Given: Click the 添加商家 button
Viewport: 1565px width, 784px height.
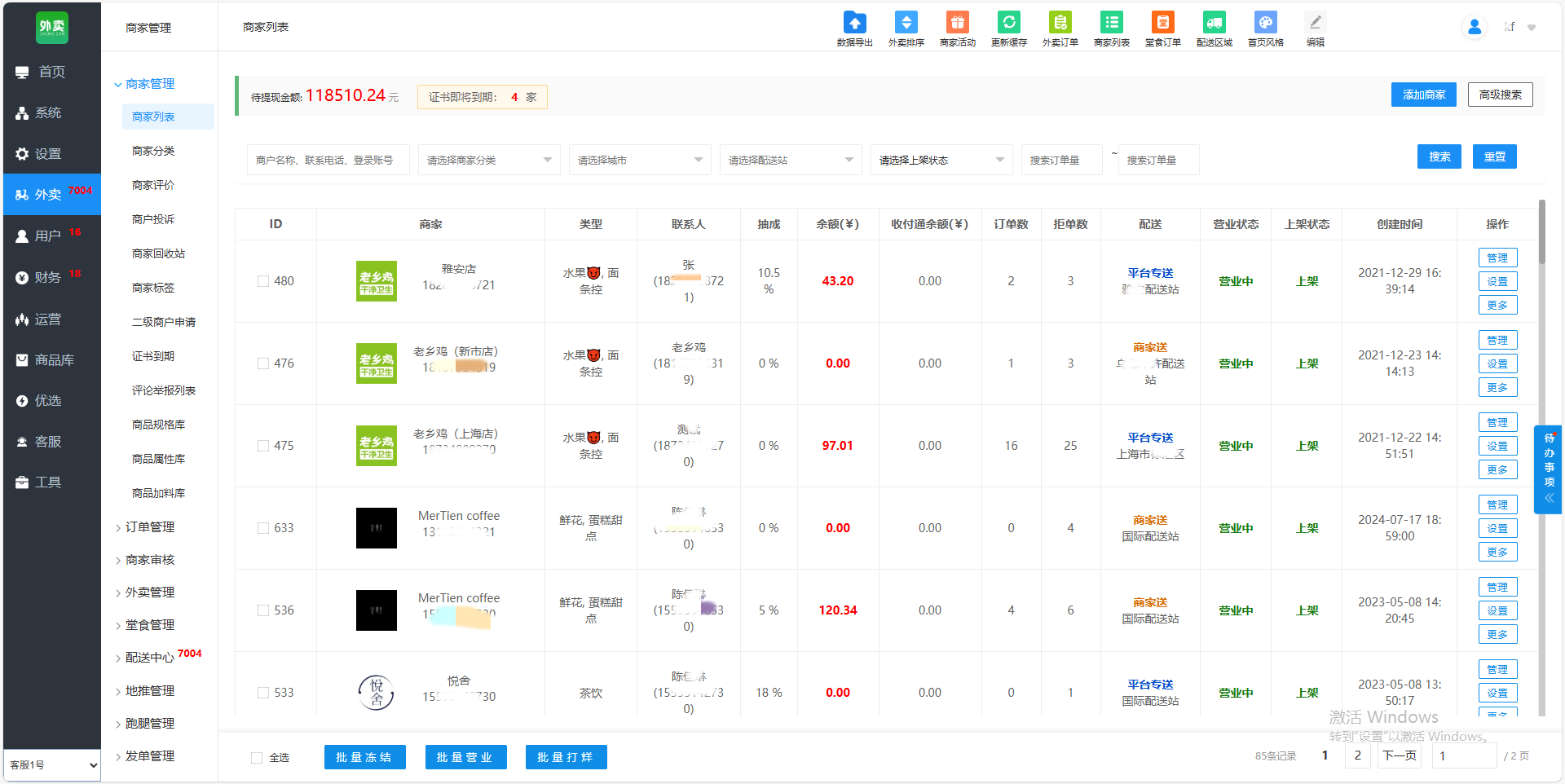Looking at the screenshot, I should click(x=1423, y=95).
